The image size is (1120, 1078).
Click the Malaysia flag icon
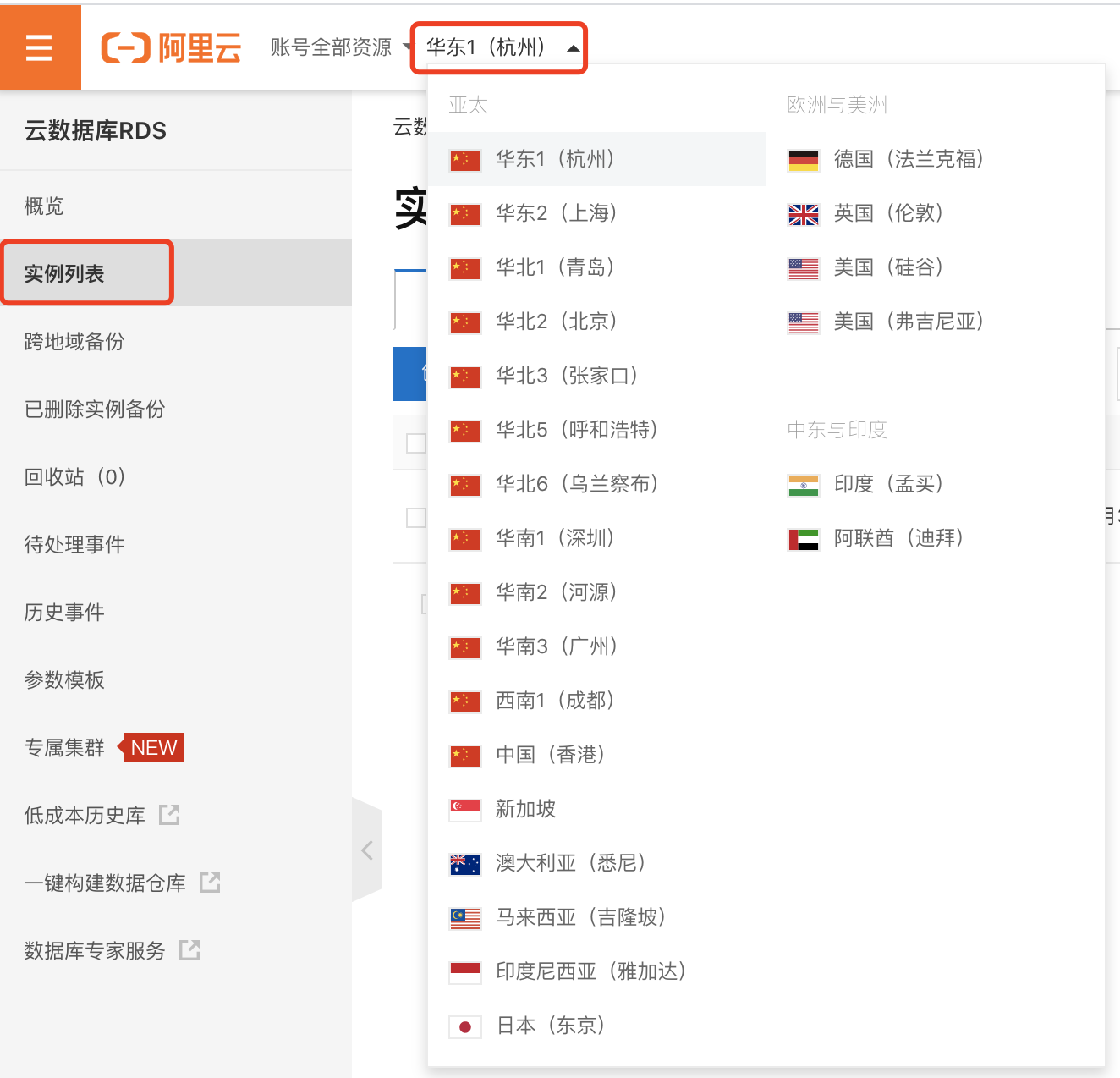[465, 919]
